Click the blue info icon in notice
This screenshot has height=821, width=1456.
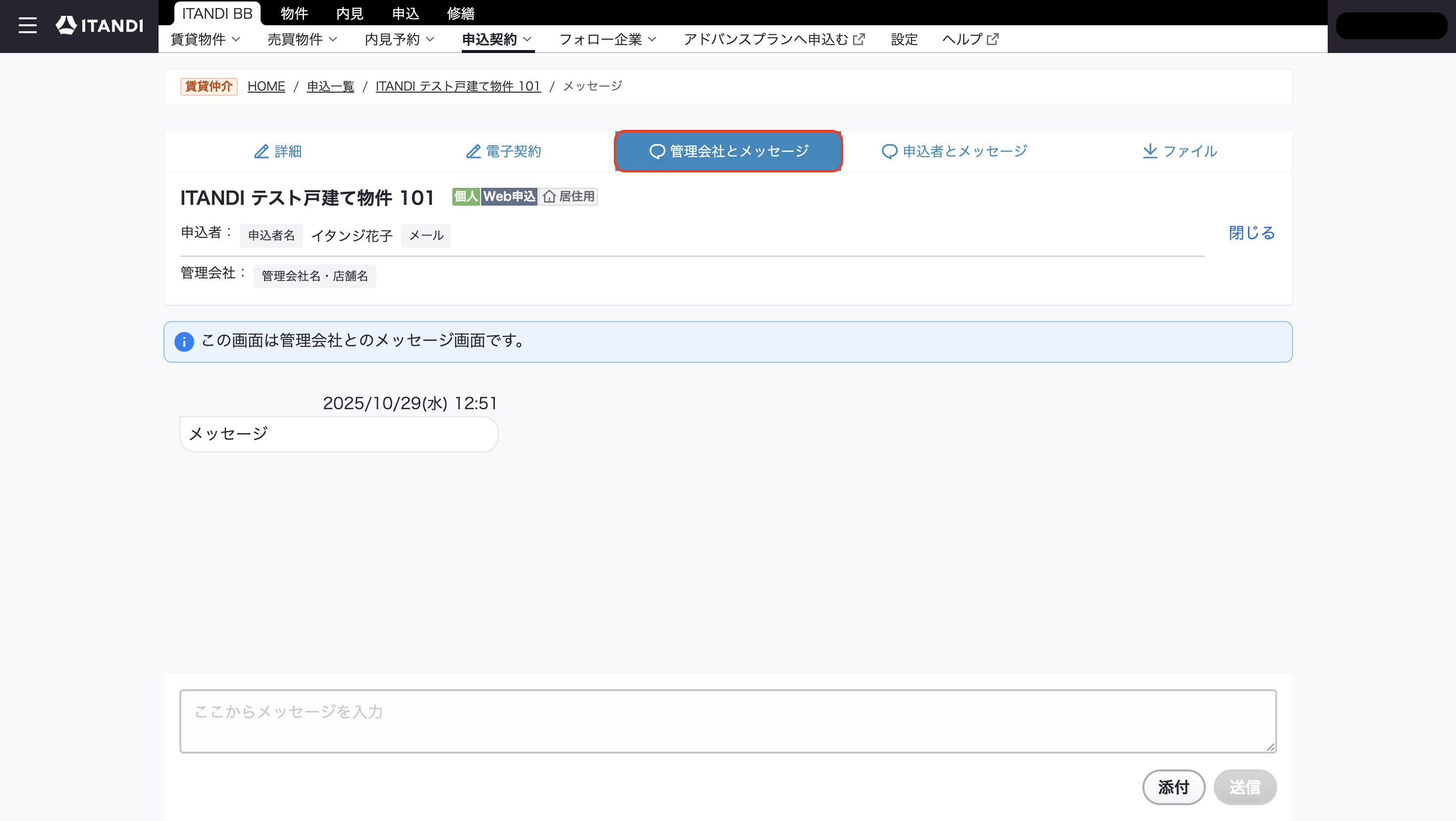(x=184, y=341)
